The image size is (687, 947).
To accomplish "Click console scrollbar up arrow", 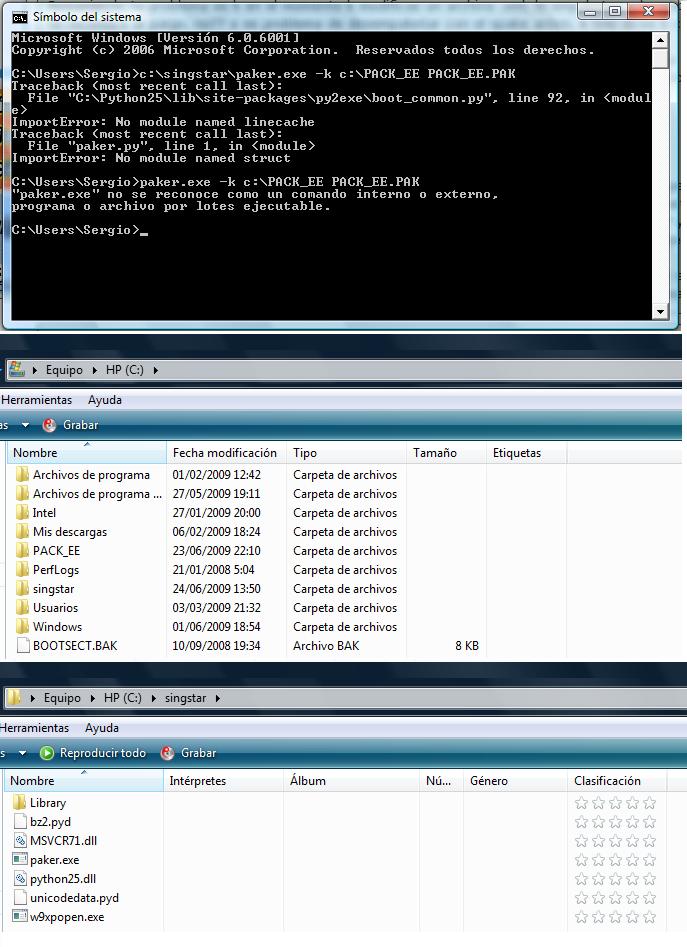I will tap(660, 40).
